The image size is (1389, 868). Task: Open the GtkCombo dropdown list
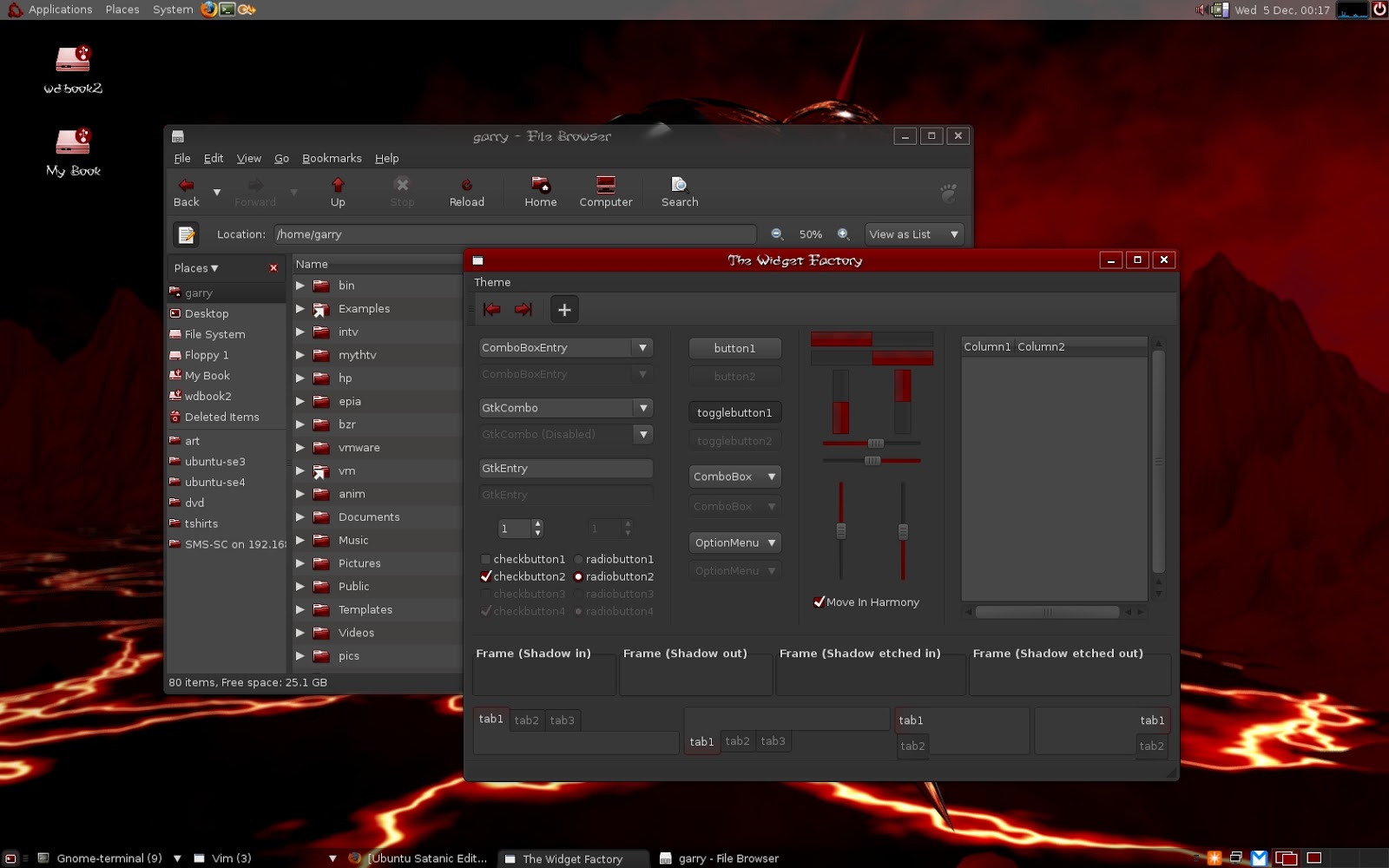coord(644,407)
